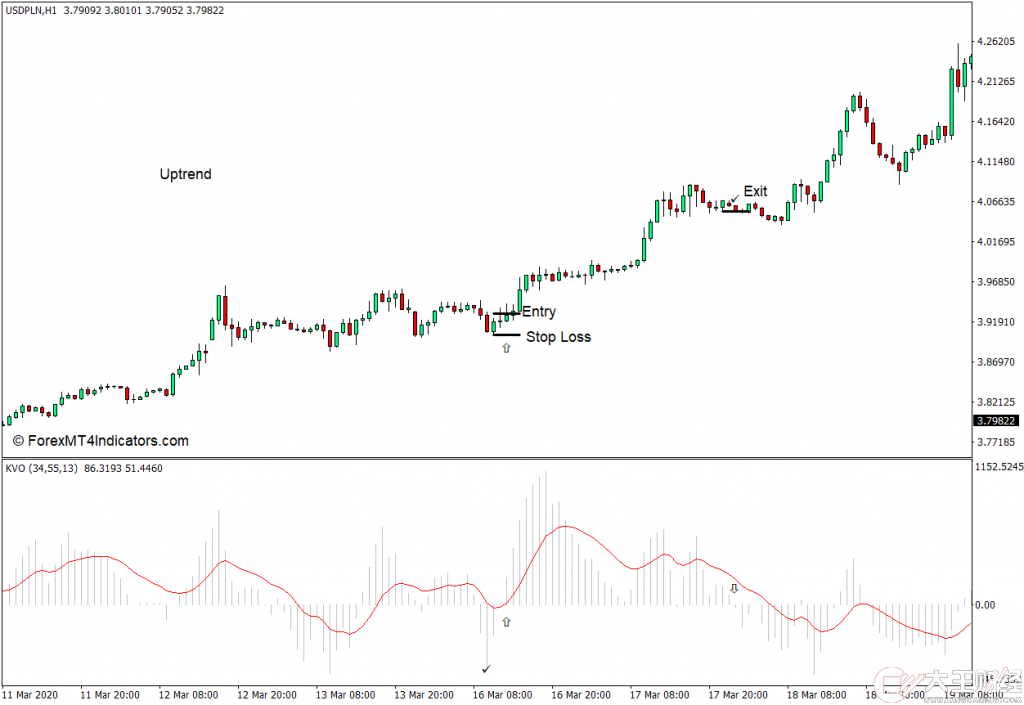Select the Exit text label

coord(755,191)
